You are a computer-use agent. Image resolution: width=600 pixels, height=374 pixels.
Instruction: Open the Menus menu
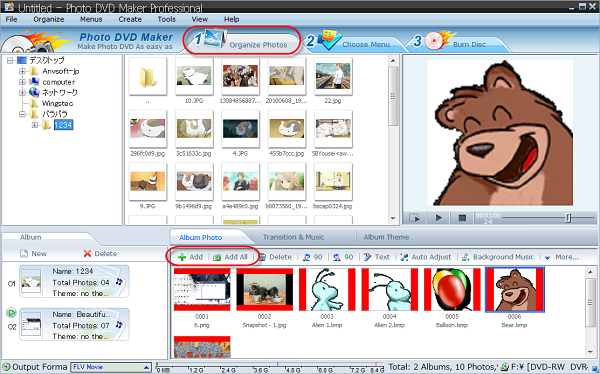coord(91,19)
